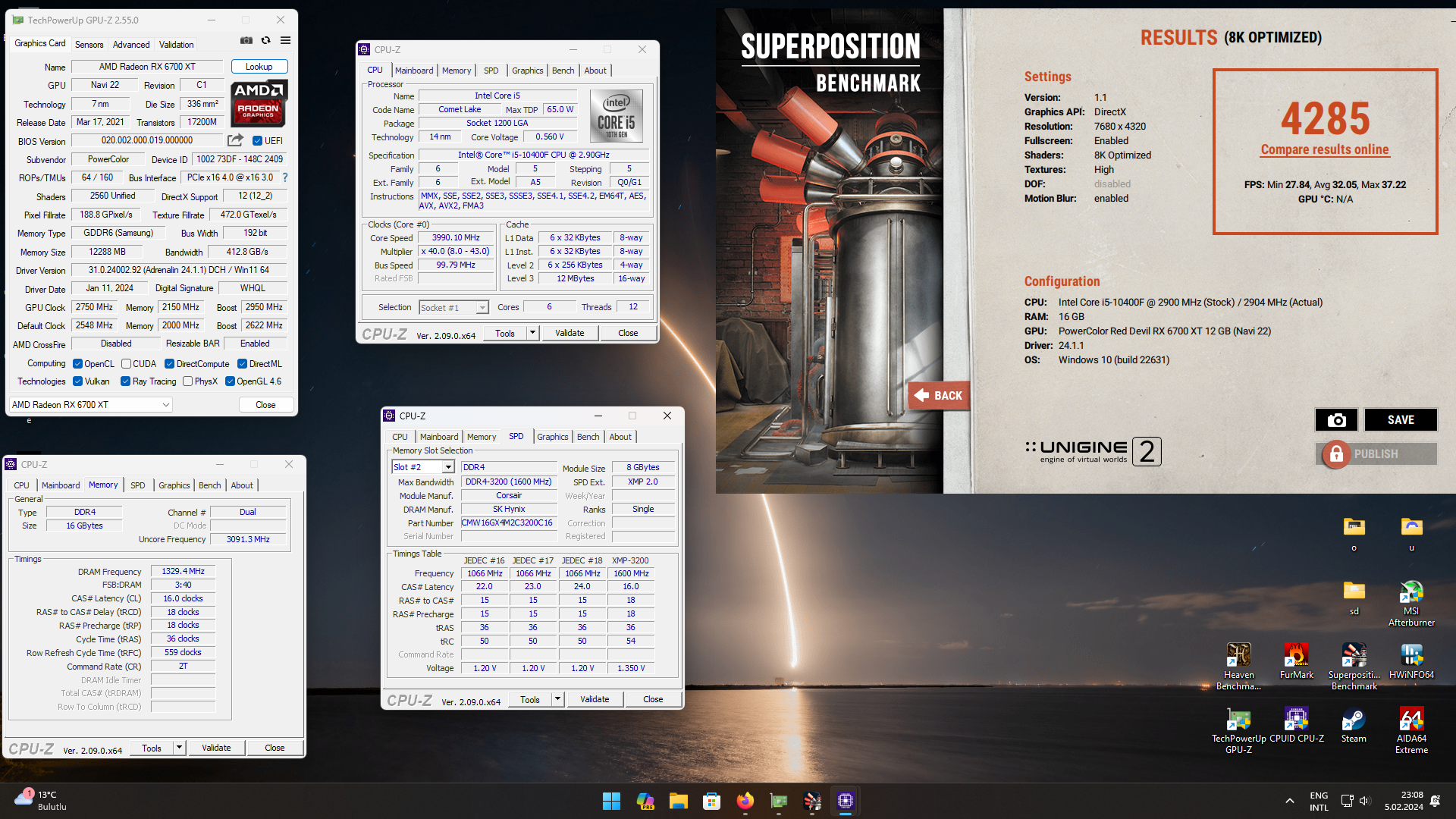The image size is (1456, 819).
Task: Toggle DirectML checkbox
Action: click(x=243, y=364)
